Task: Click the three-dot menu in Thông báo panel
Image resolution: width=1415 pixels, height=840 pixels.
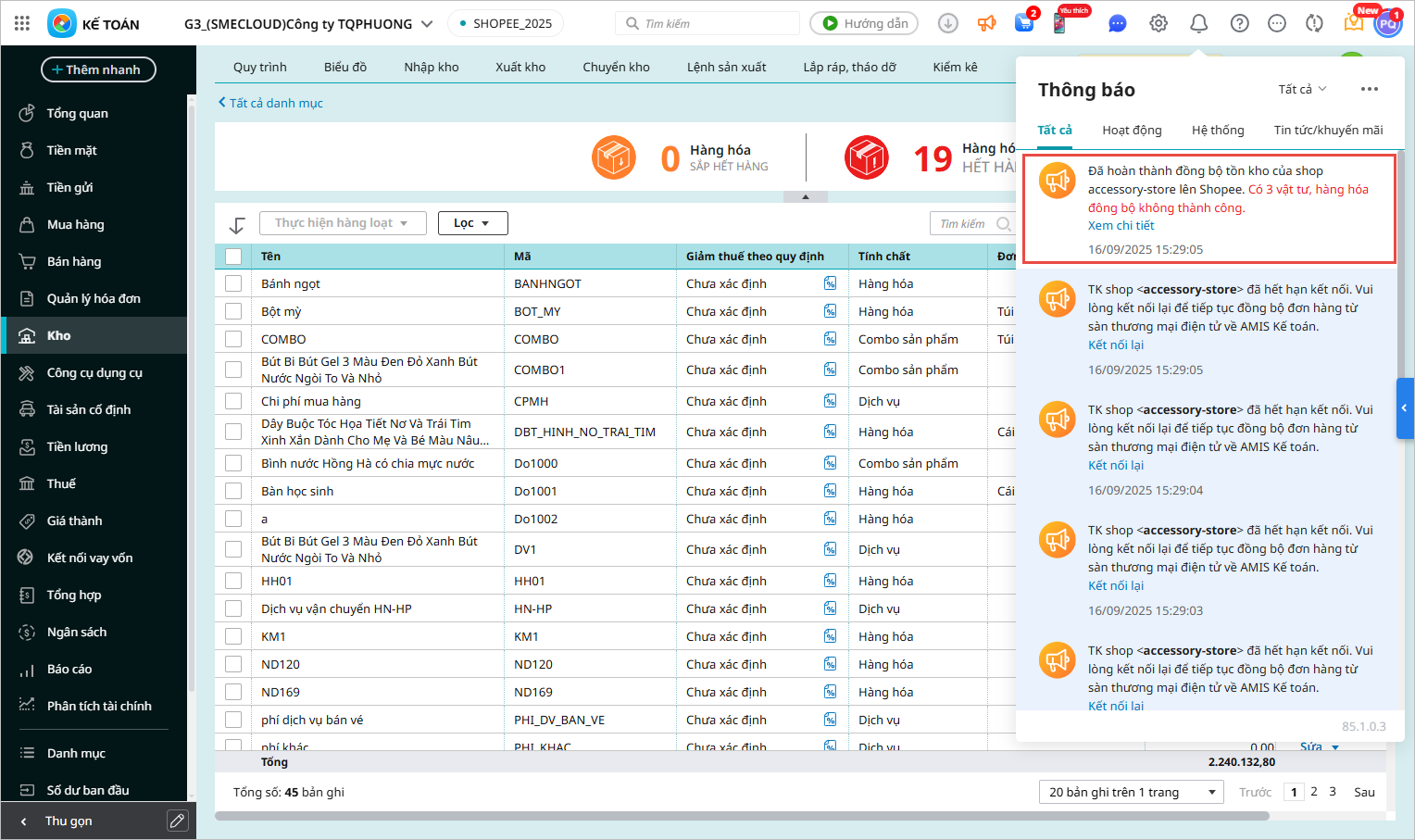Action: [x=1370, y=89]
